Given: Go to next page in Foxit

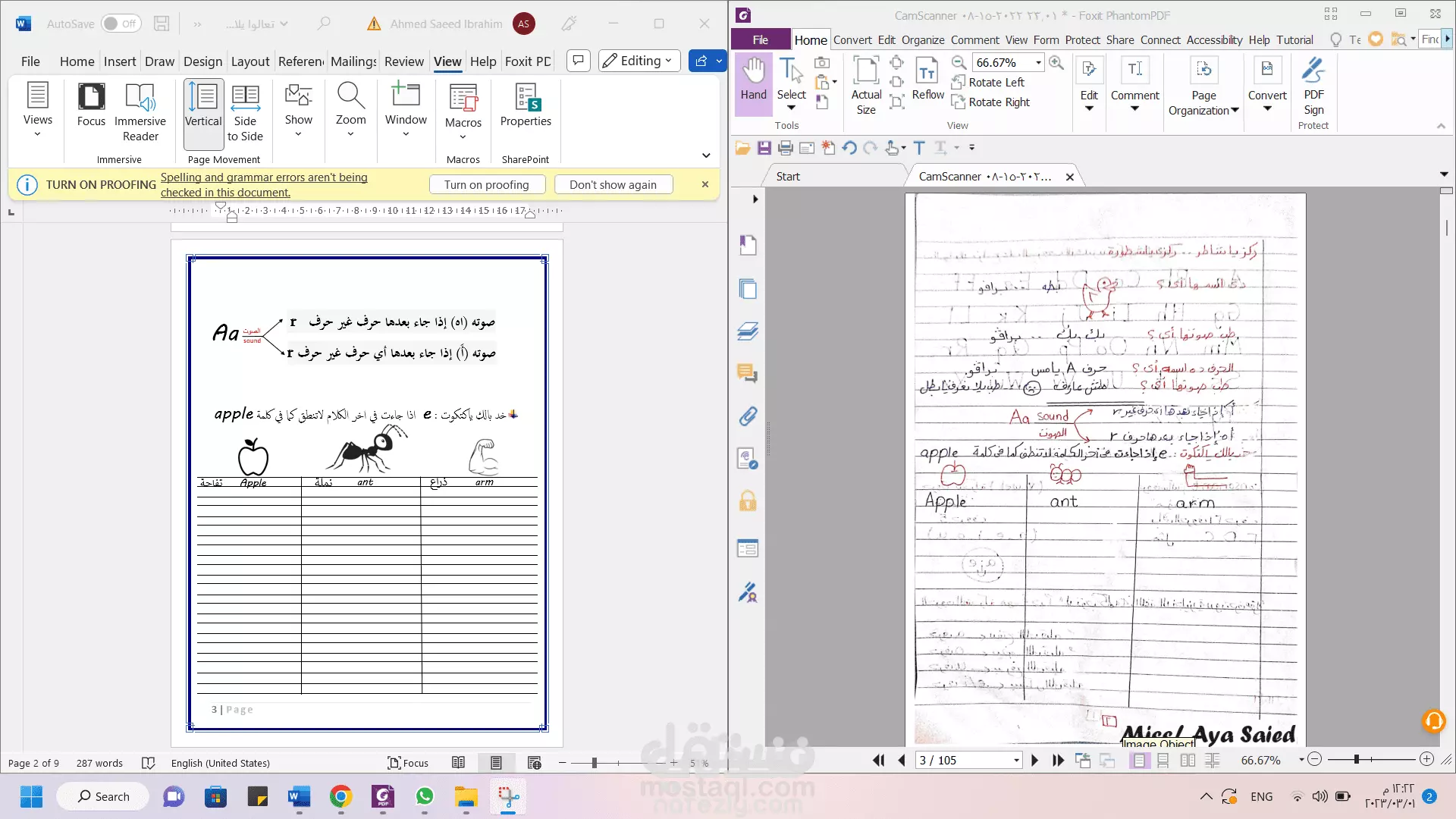Looking at the screenshot, I should pos(1034,760).
